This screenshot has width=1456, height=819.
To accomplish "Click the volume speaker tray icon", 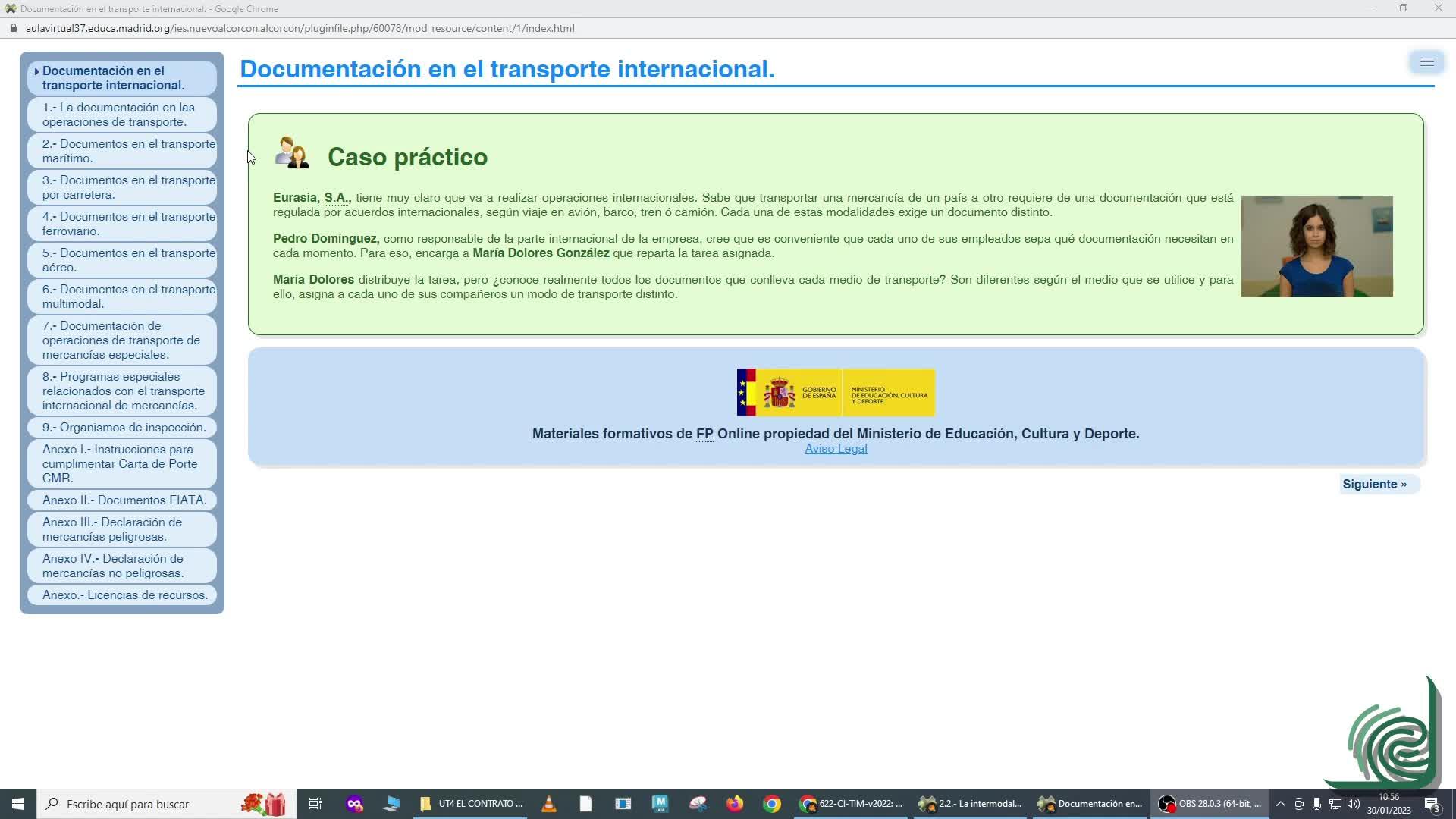I will click(x=1354, y=804).
